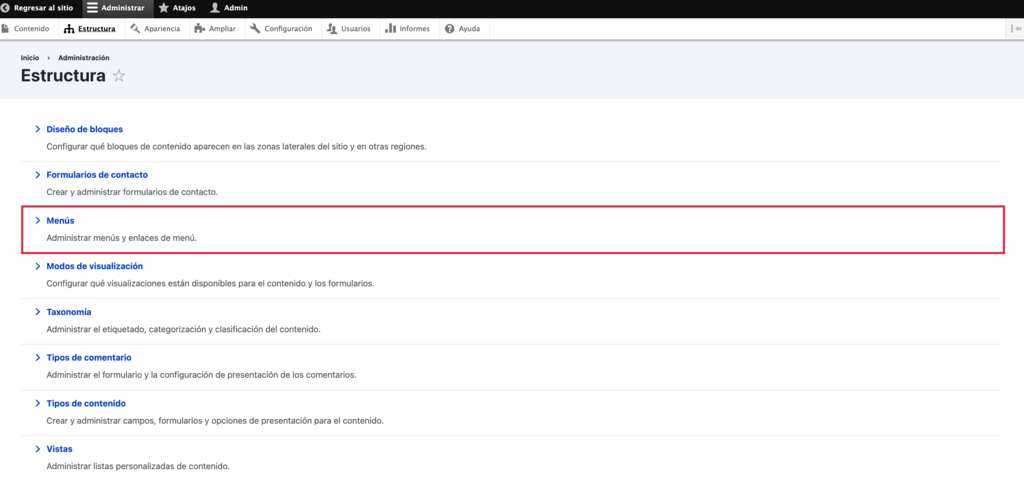The height and width of the screenshot is (481, 1024).
Task: Expand chevron beside Tipos de contenido
Action: coord(38,403)
